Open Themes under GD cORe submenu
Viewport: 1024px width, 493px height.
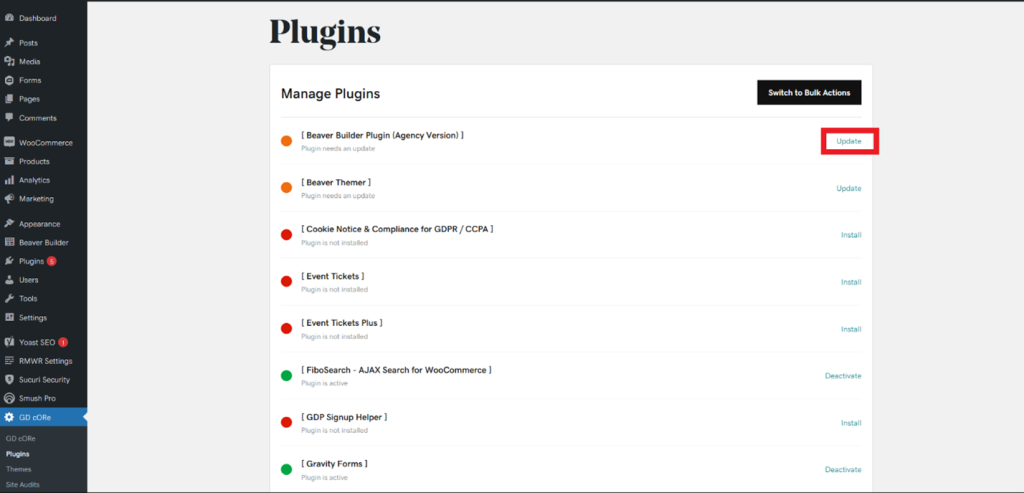[18, 469]
